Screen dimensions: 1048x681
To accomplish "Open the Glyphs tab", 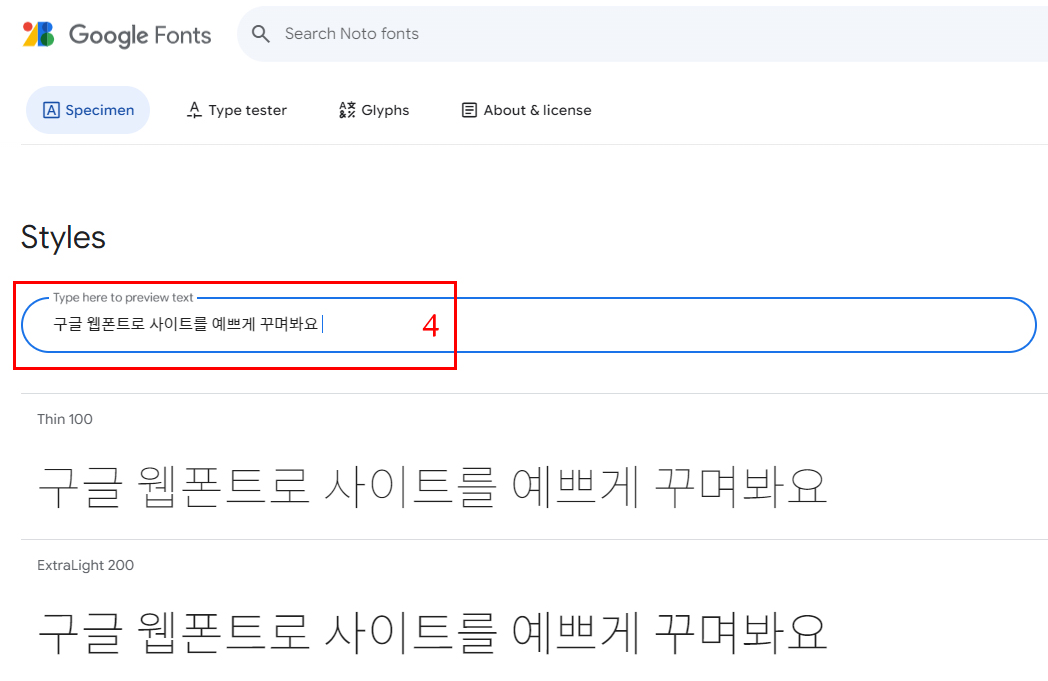I will (x=373, y=110).
